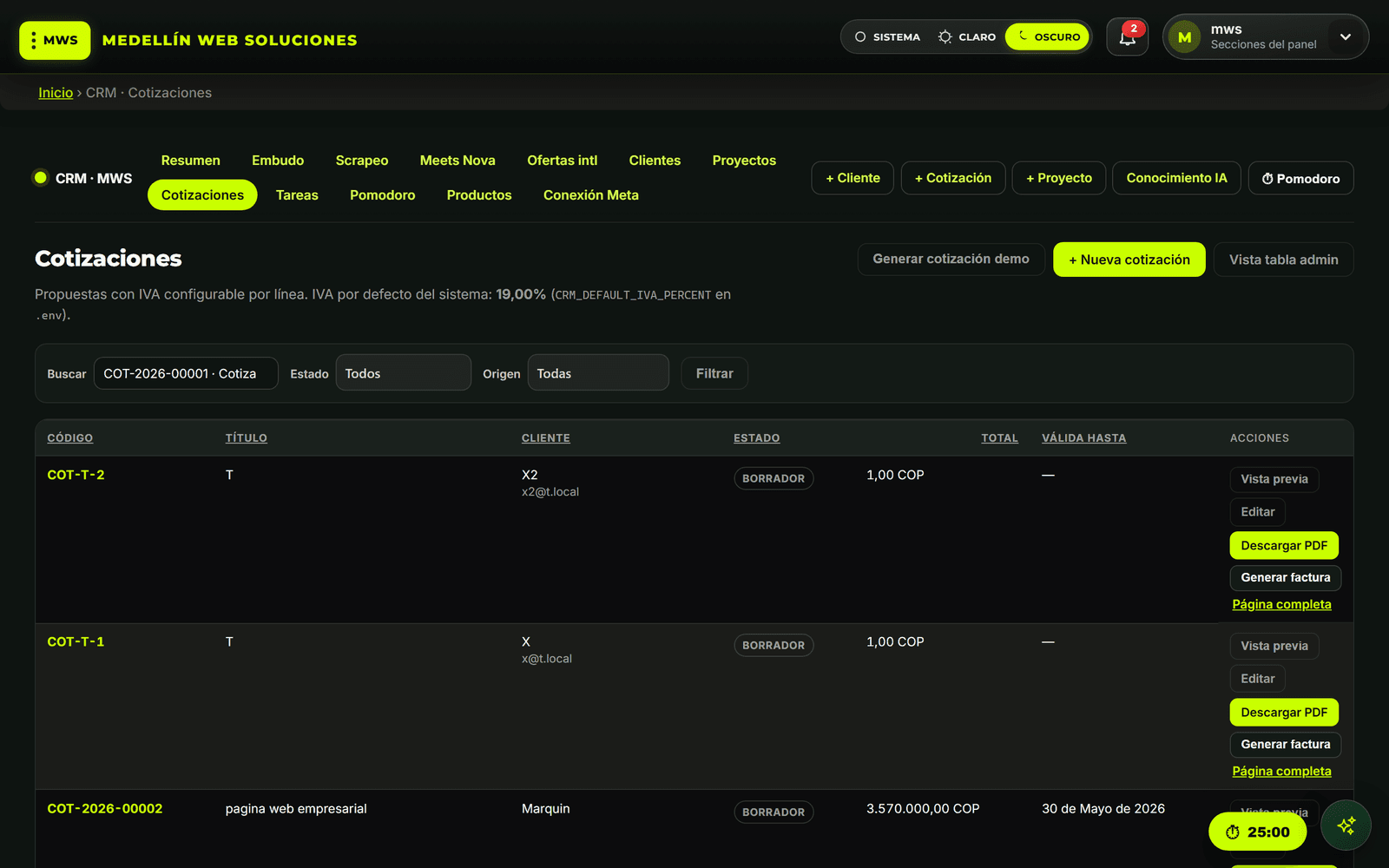The height and width of the screenshot is (868, 1389).
Task: Open the Tareas tab
Action: tap(297, 195)
